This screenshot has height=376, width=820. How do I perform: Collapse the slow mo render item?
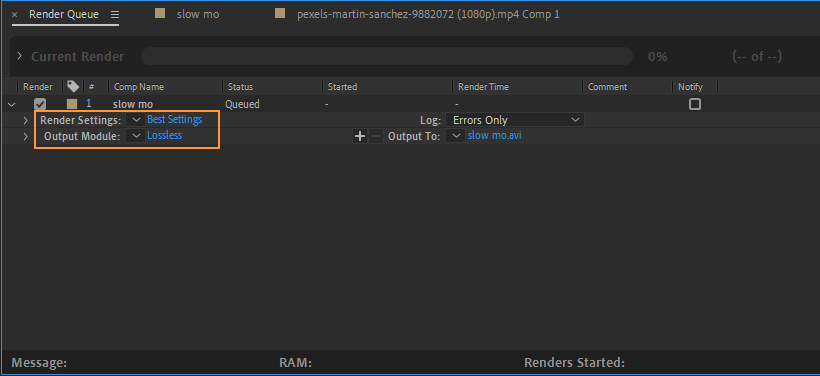point(12,105)
